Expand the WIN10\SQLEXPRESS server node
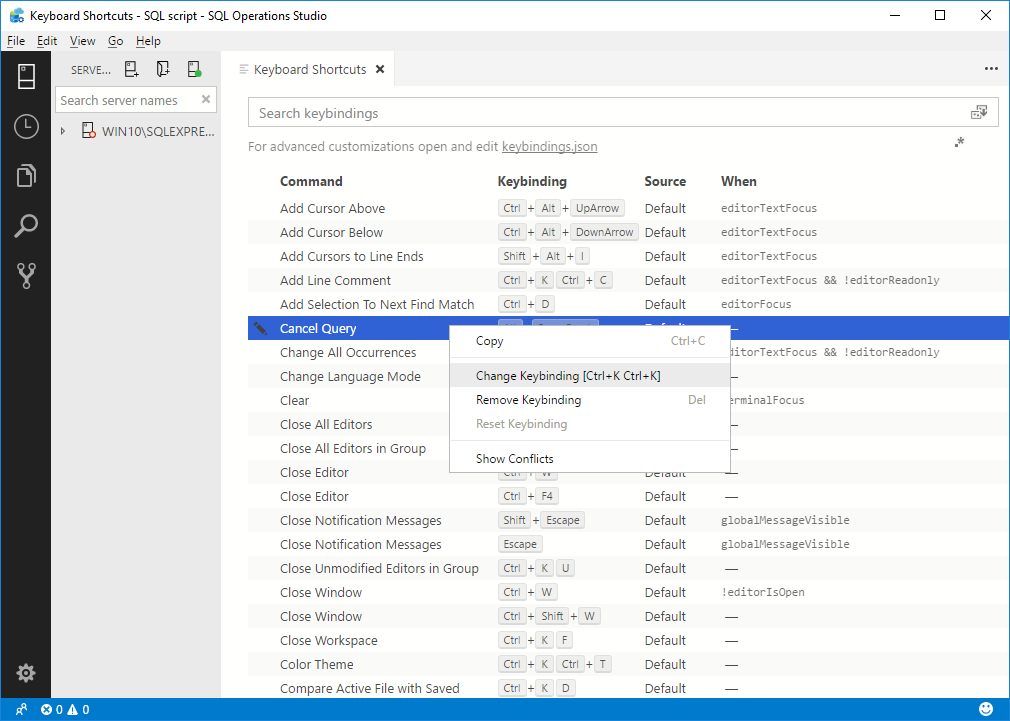This screenshot has width=1010, height=721. pyautogui.click(x=63, y=131)
